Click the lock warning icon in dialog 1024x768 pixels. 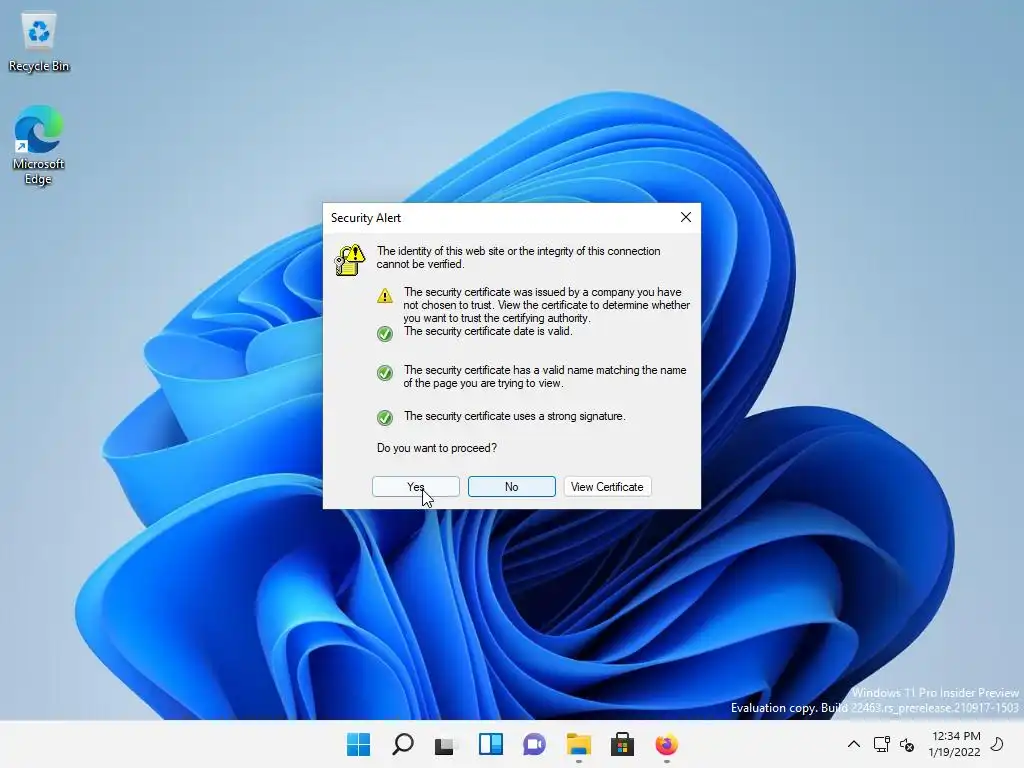click(x=350, y=261)
